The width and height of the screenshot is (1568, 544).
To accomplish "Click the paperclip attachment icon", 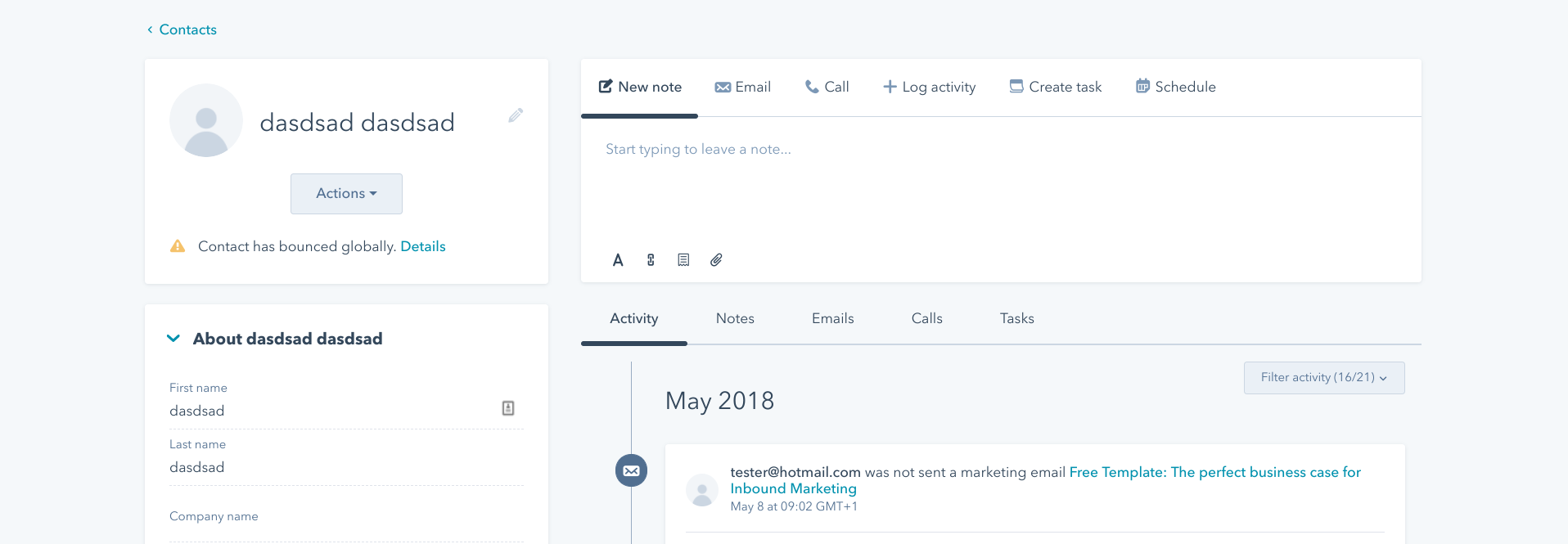I will tap(716, 260).
